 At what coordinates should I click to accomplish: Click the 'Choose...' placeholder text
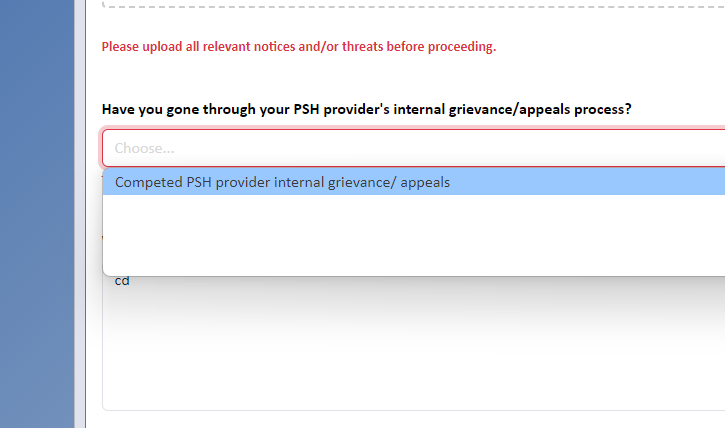point(144,148)
